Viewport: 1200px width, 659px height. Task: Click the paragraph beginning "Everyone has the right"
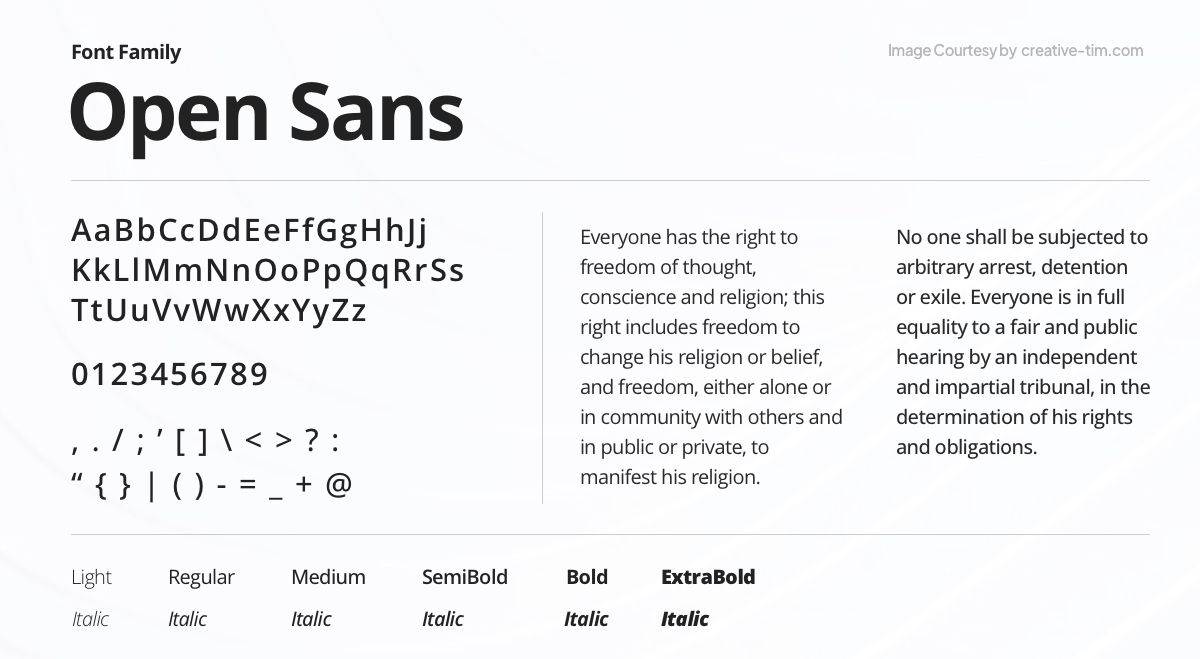pos(710,357)
